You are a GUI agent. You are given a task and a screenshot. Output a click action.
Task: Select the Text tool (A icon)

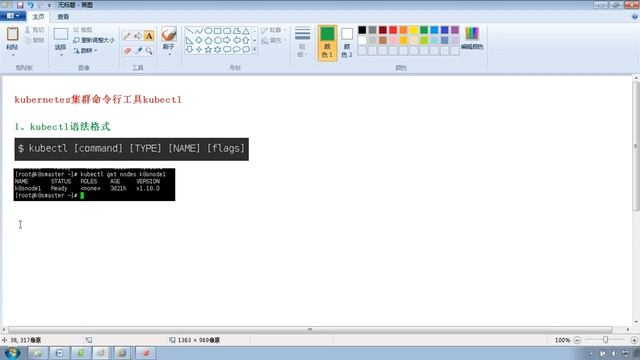[149, 36]
